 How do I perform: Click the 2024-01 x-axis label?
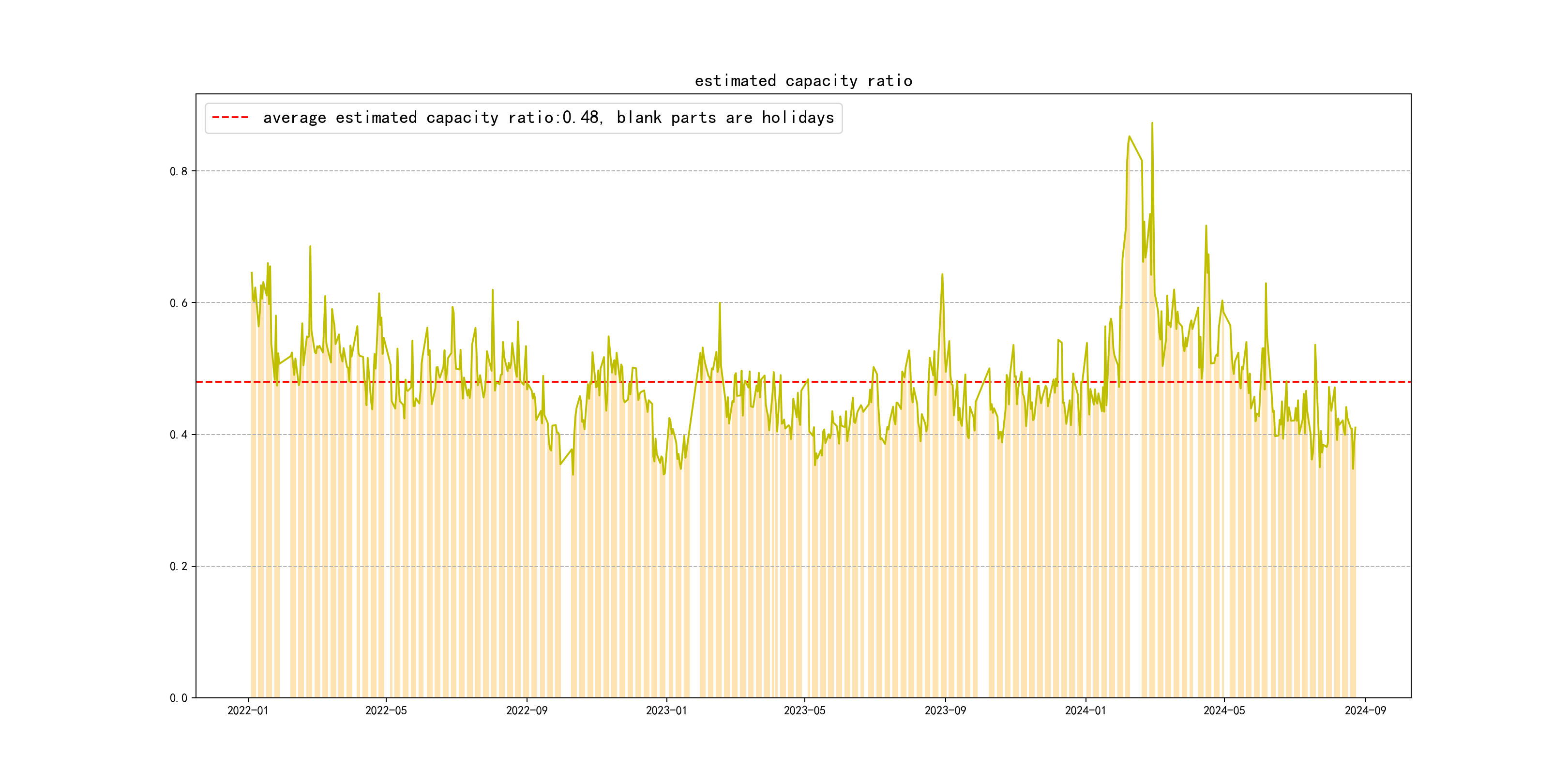coord(1086,710)
